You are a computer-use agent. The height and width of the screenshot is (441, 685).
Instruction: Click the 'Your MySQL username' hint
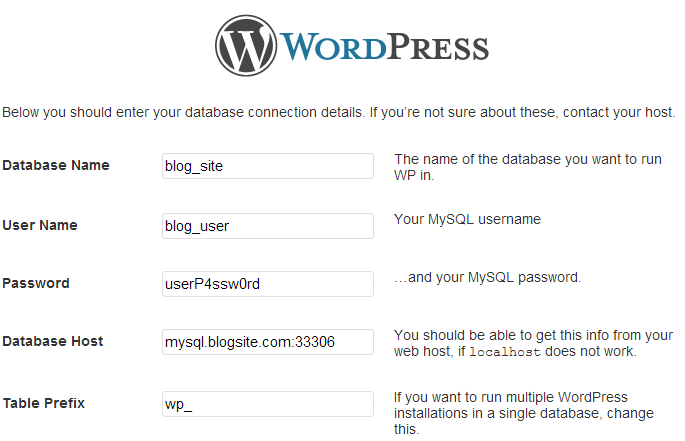tap(467, 219)
